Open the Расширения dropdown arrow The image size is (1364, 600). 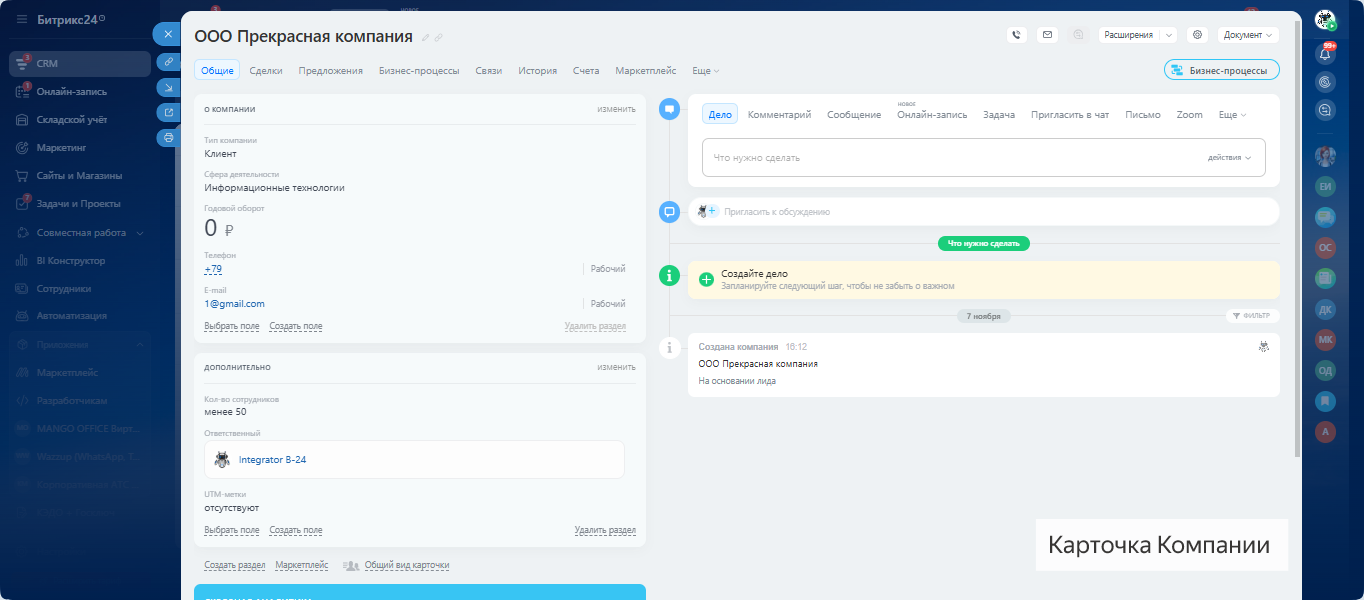(1170, 35)
